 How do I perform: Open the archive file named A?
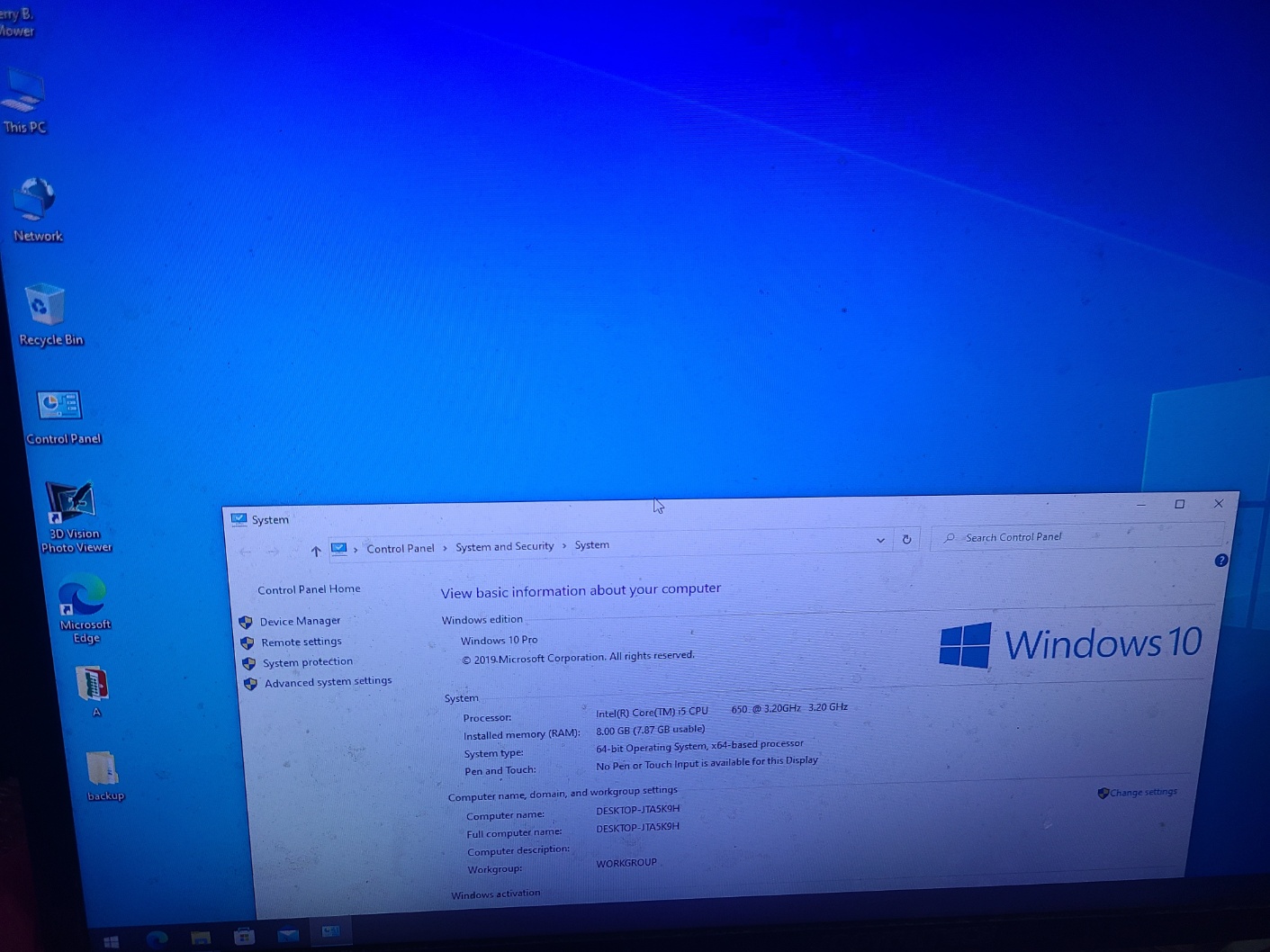pyautogui.click(x=94, y=691)
